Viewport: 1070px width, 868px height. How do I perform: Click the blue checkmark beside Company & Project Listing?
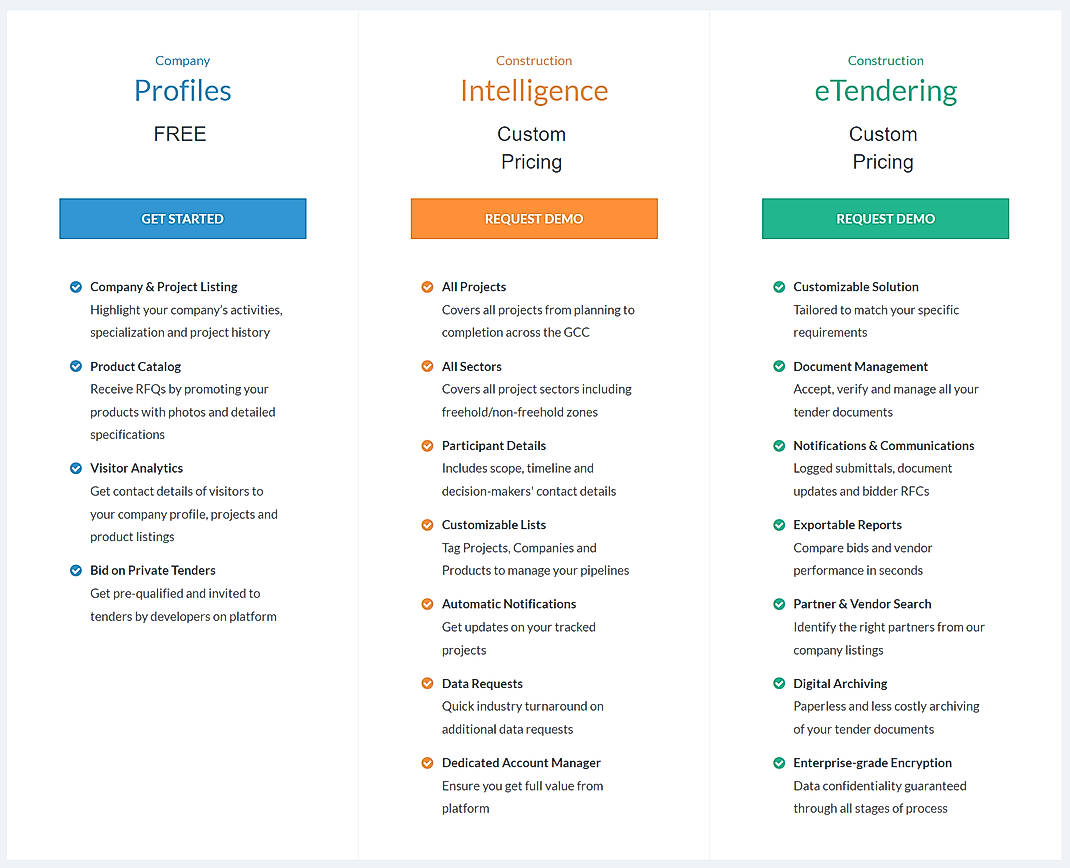(x=76, y=287)
